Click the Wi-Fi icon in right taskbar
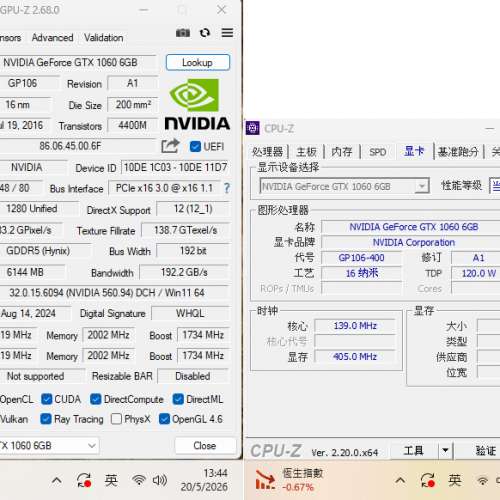Screen dimensions: 500x500 point(482,480)
